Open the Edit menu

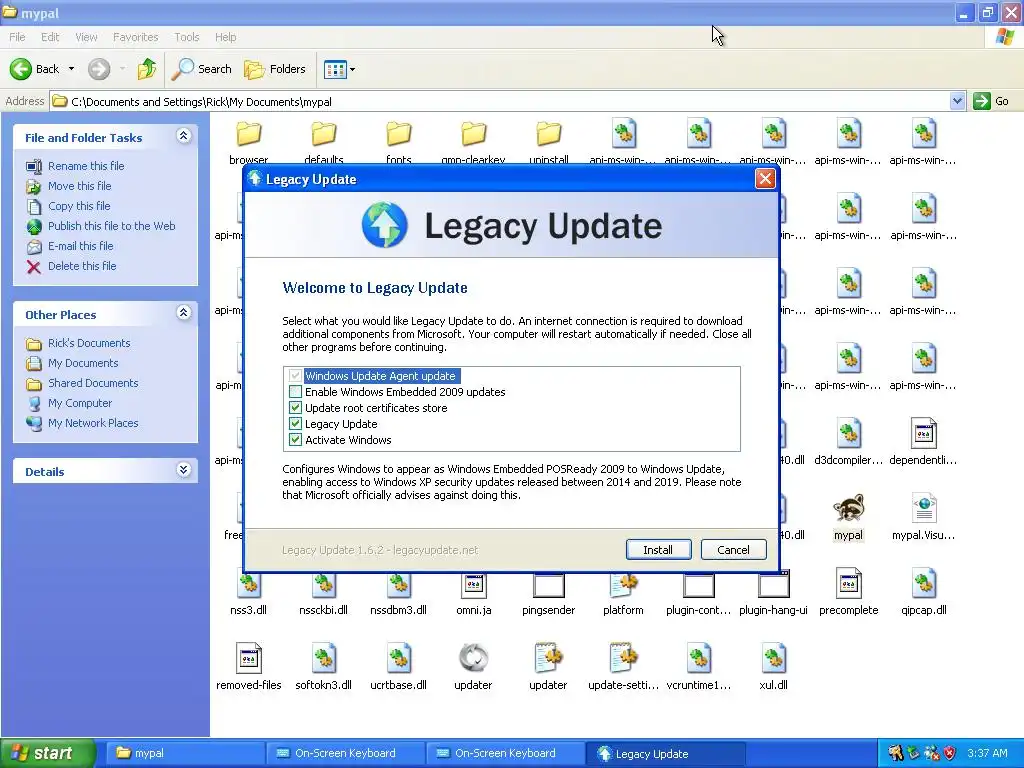(50, 37)
